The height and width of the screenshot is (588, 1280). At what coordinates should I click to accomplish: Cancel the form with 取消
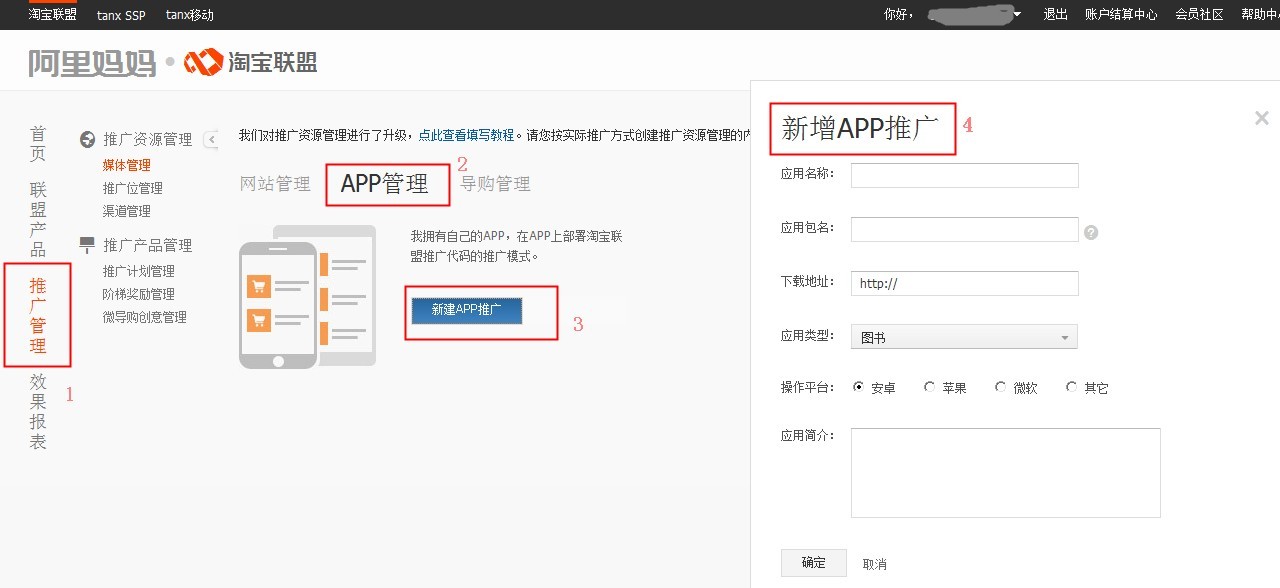[x=875, y=564]
